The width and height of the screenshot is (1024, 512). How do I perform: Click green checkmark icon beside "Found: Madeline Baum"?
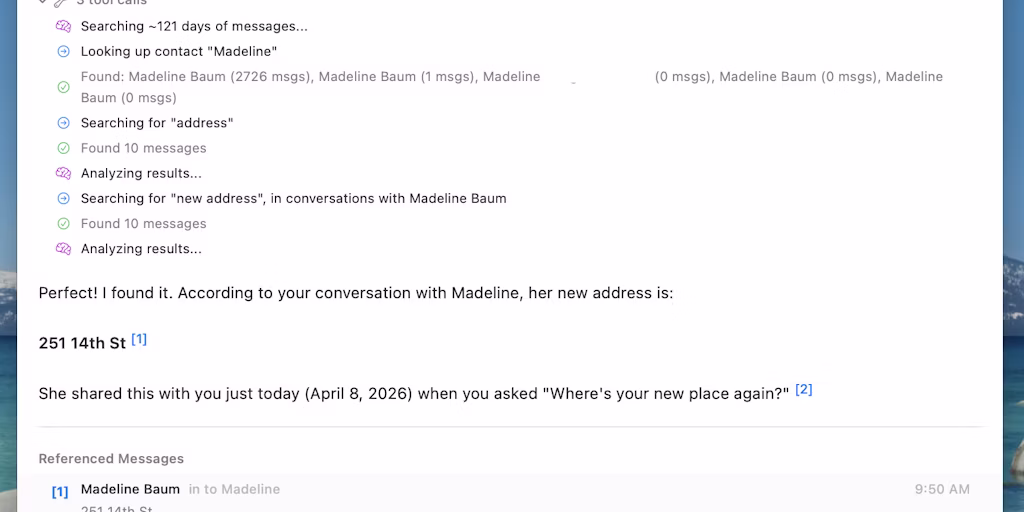coord(64,87)
